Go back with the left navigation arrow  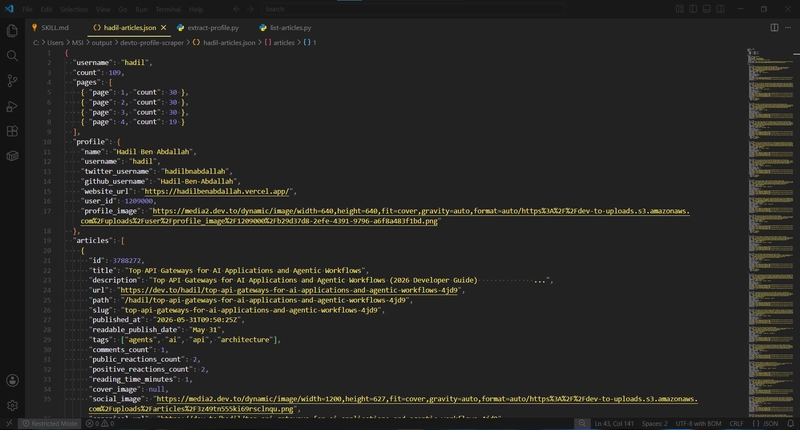click(236, 9)
